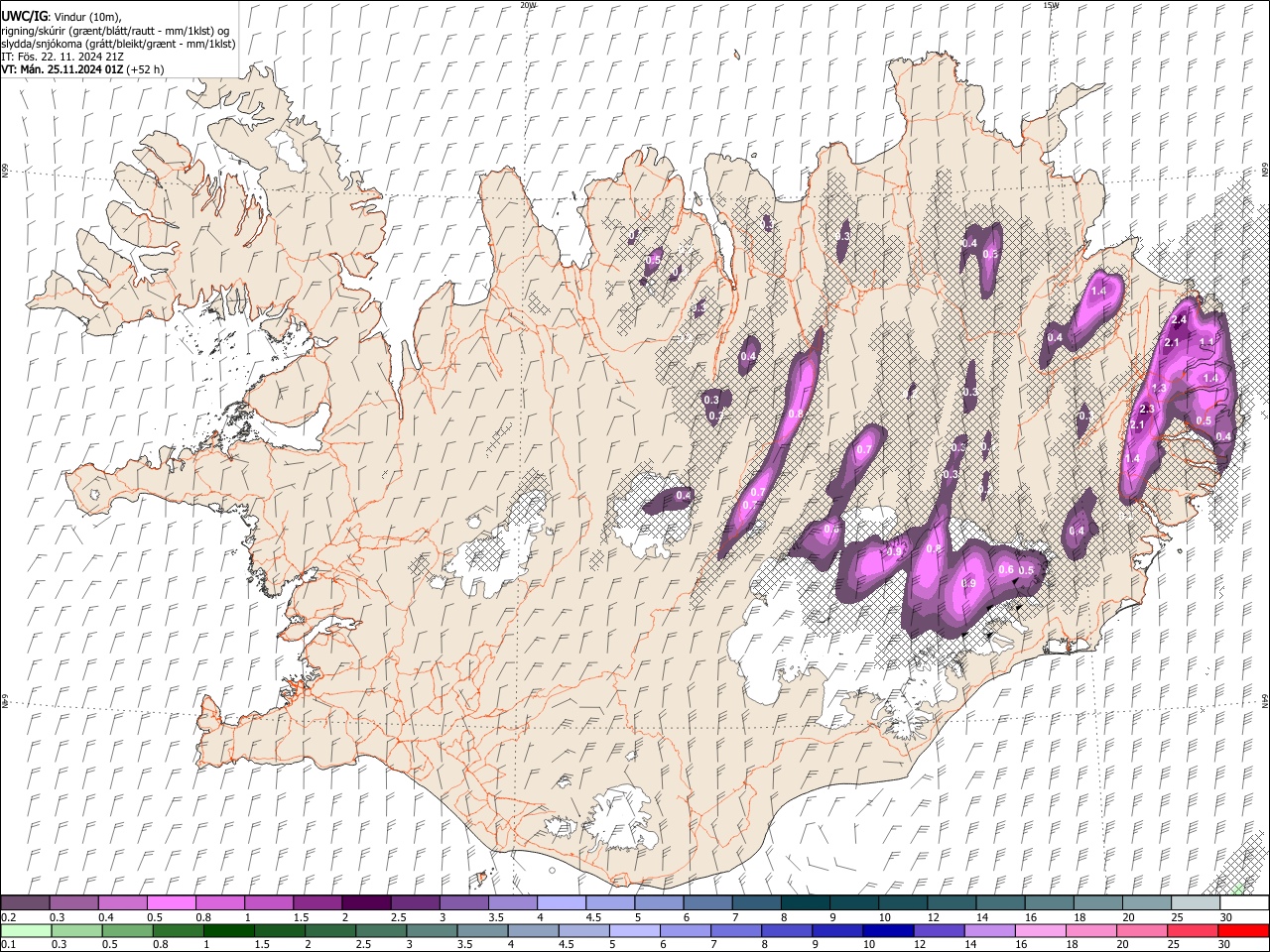This screenshot has width=1270, height=952.
Task: Click the 1.3 precipitation value on the map
Action: [x=1158, y=389]
